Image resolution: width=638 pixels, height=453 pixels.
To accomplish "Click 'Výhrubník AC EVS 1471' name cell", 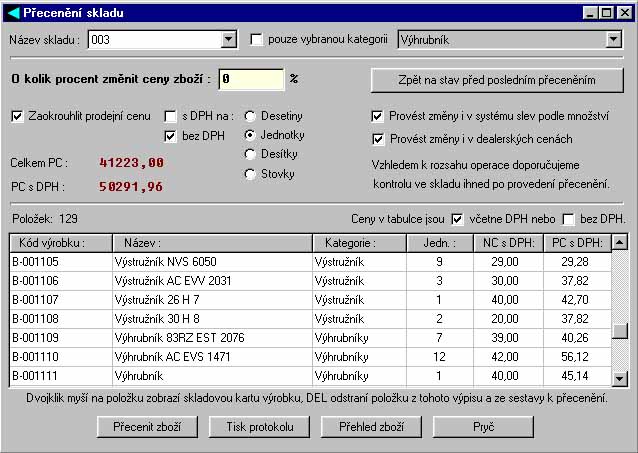I will point(212,357).
